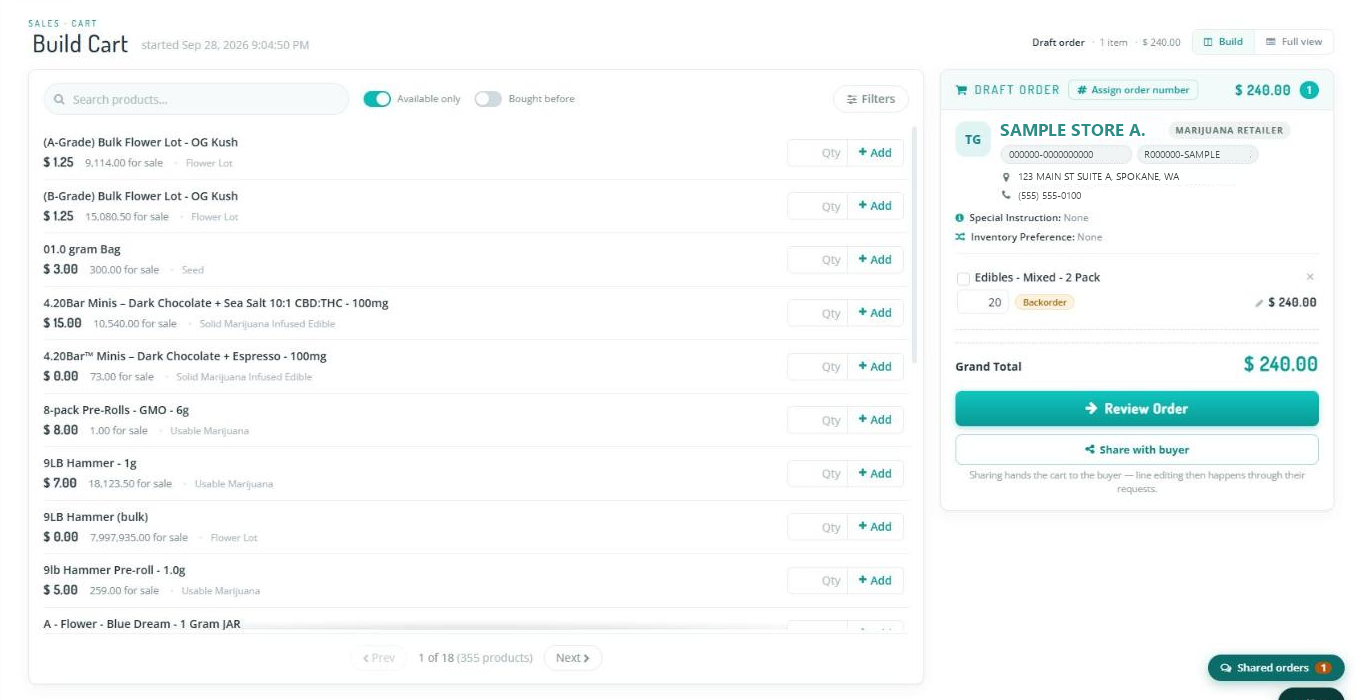The width and height of the screenshot is (1364, 700).
Task: Switch to Build view tab
Action: click(1223, 42)
